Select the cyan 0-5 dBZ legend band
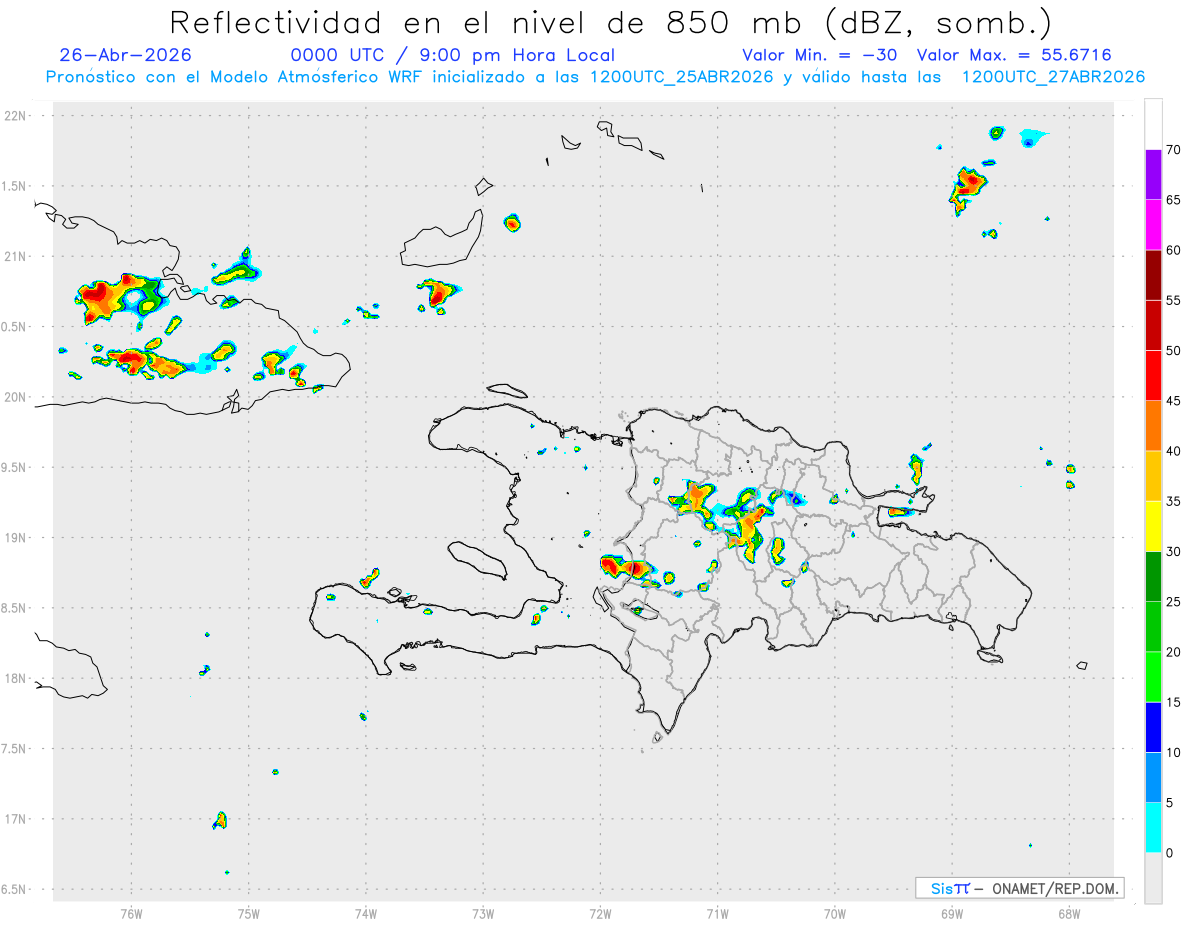Viewport: 1200px width, 927px height. click(x=1153, y=828)
